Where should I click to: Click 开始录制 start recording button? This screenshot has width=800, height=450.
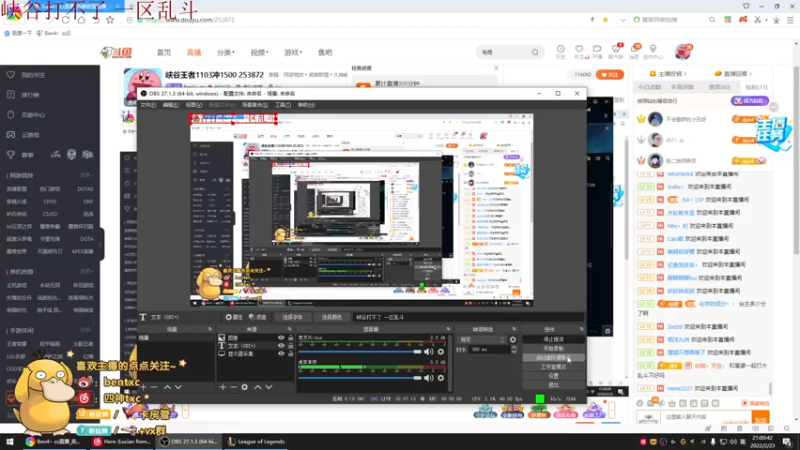(x=554, y=348)
